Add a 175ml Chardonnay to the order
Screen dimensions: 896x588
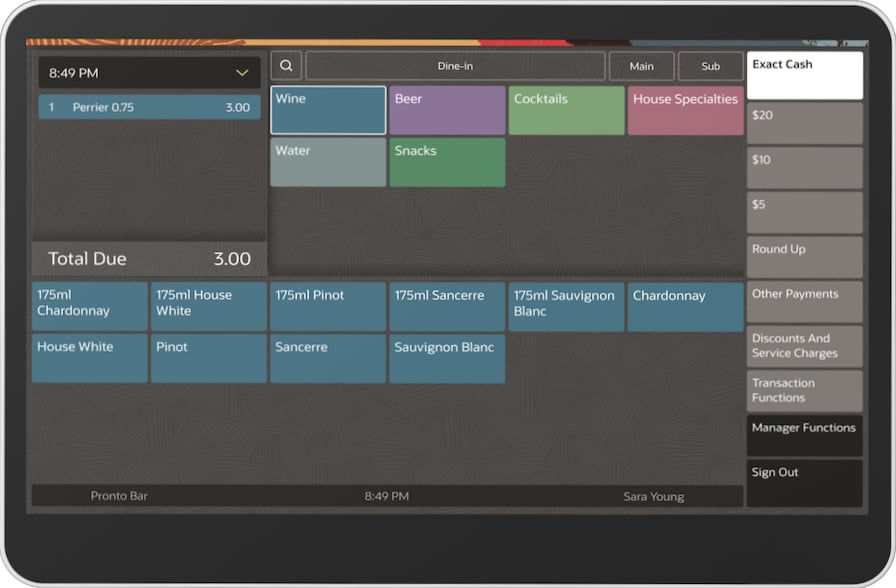(x=90, y=306)
